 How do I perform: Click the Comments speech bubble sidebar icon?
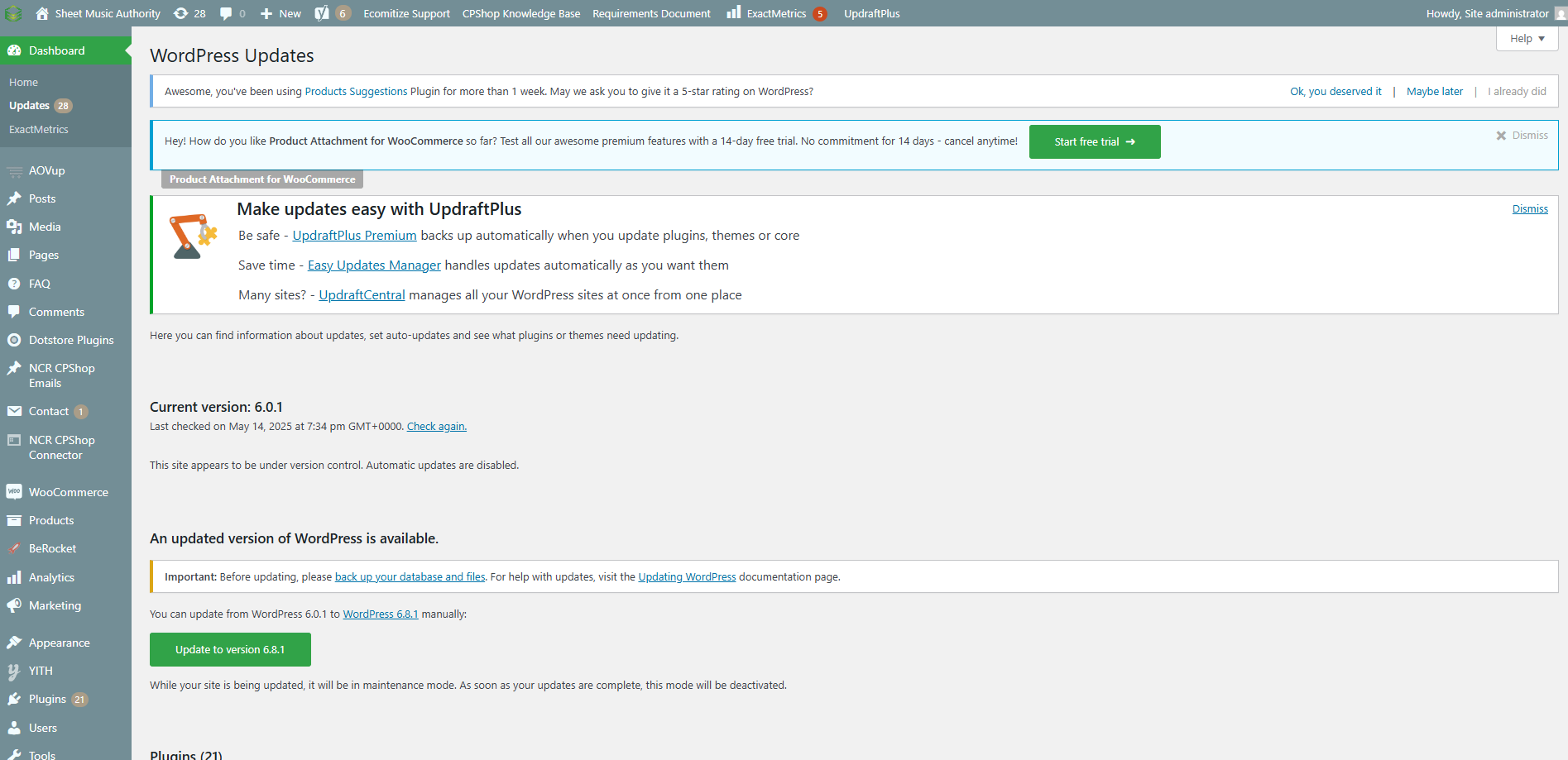pos(14,312)
